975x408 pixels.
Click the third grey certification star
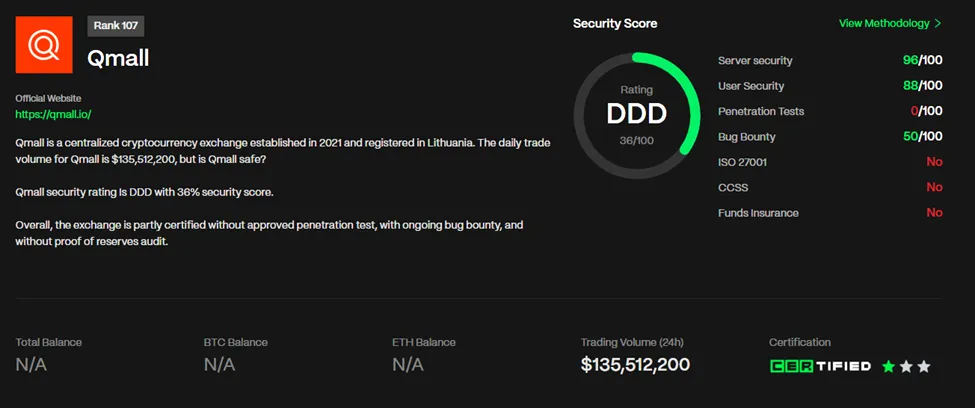coord(924,367)
